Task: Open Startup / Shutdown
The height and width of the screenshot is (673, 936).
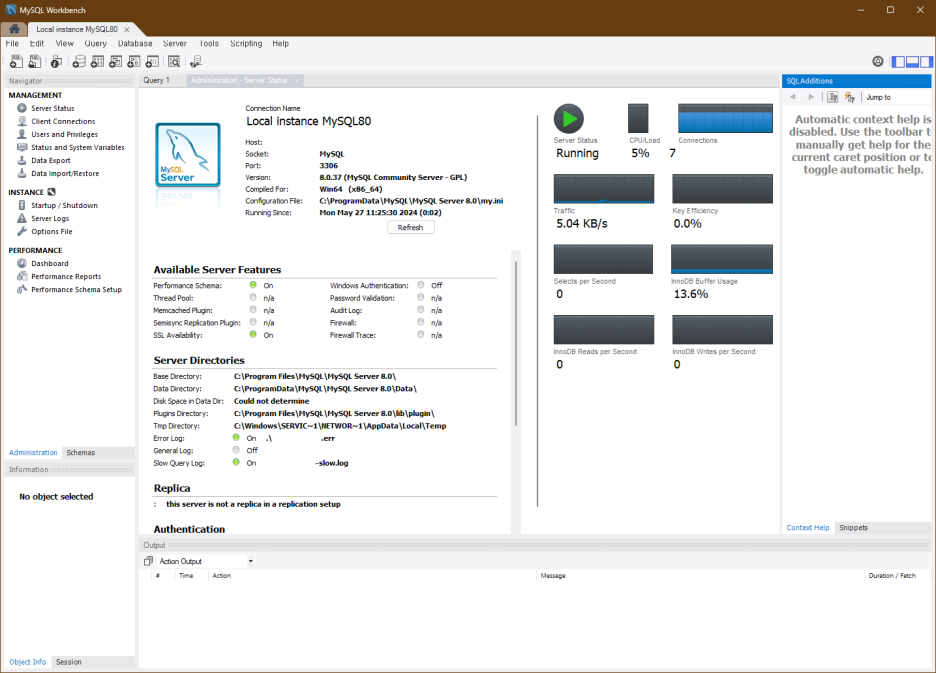Action: click(64, 205)
